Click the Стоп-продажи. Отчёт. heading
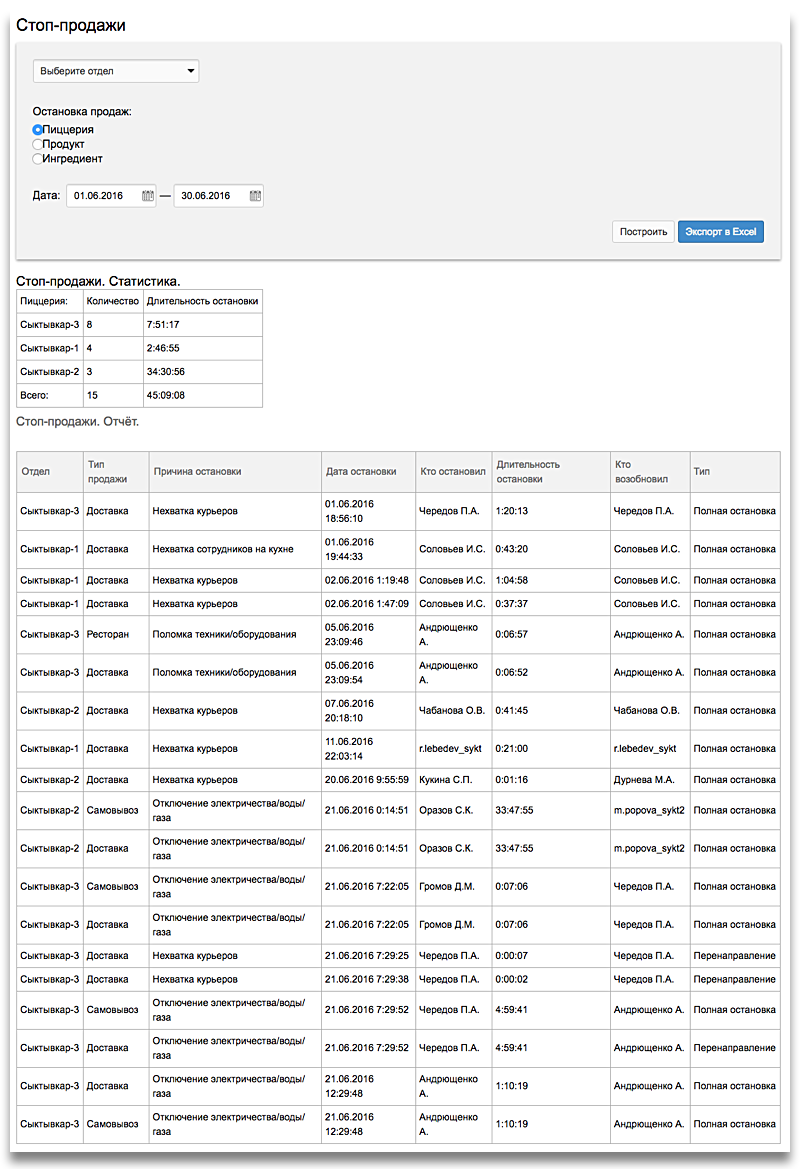The height and width of the screenshot is (1169, 804). coord(78,422)
